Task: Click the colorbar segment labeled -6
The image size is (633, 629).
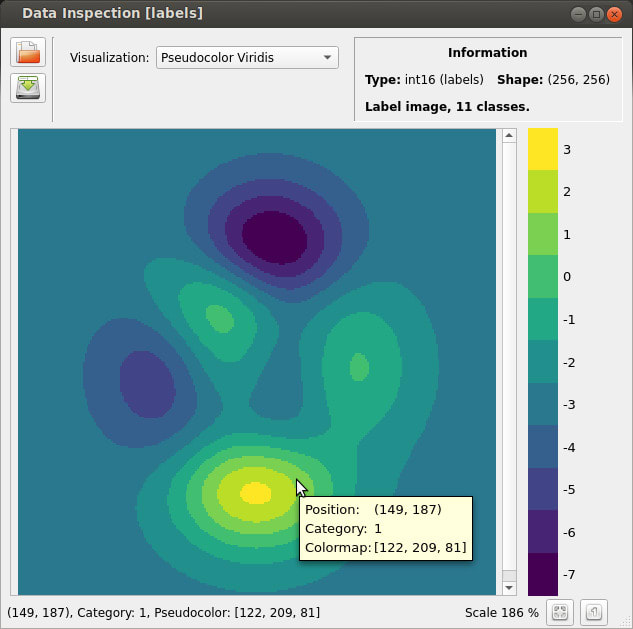Action: point(543,532)
